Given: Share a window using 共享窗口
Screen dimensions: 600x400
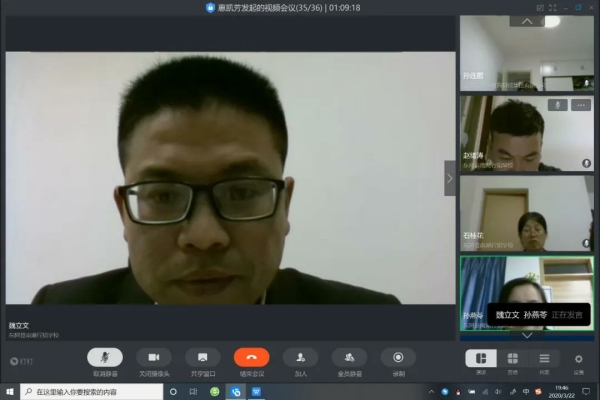Looking at the screenshot, I should pos(203,358).
